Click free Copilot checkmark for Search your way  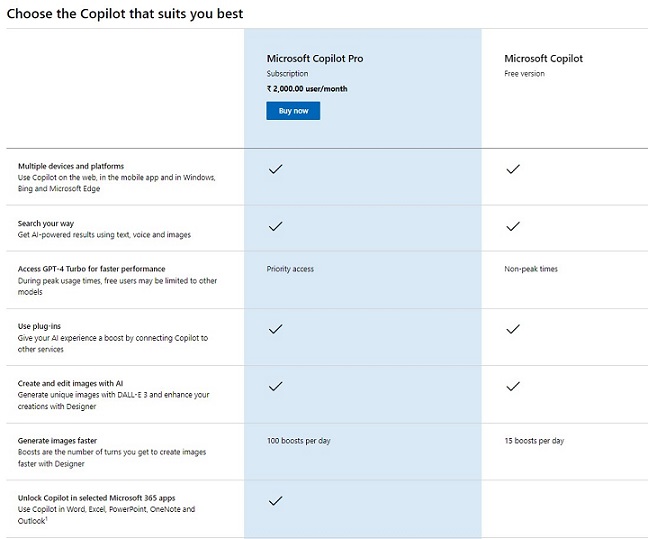pyautogui.click(x=513, y=227)
